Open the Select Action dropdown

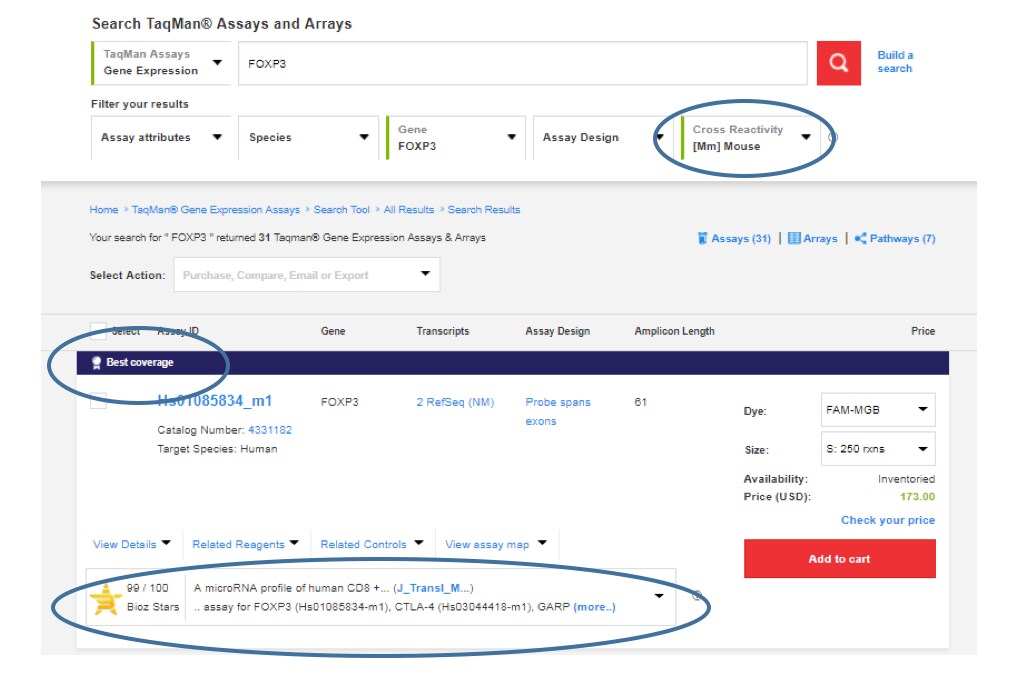click(x=306, y=275)
